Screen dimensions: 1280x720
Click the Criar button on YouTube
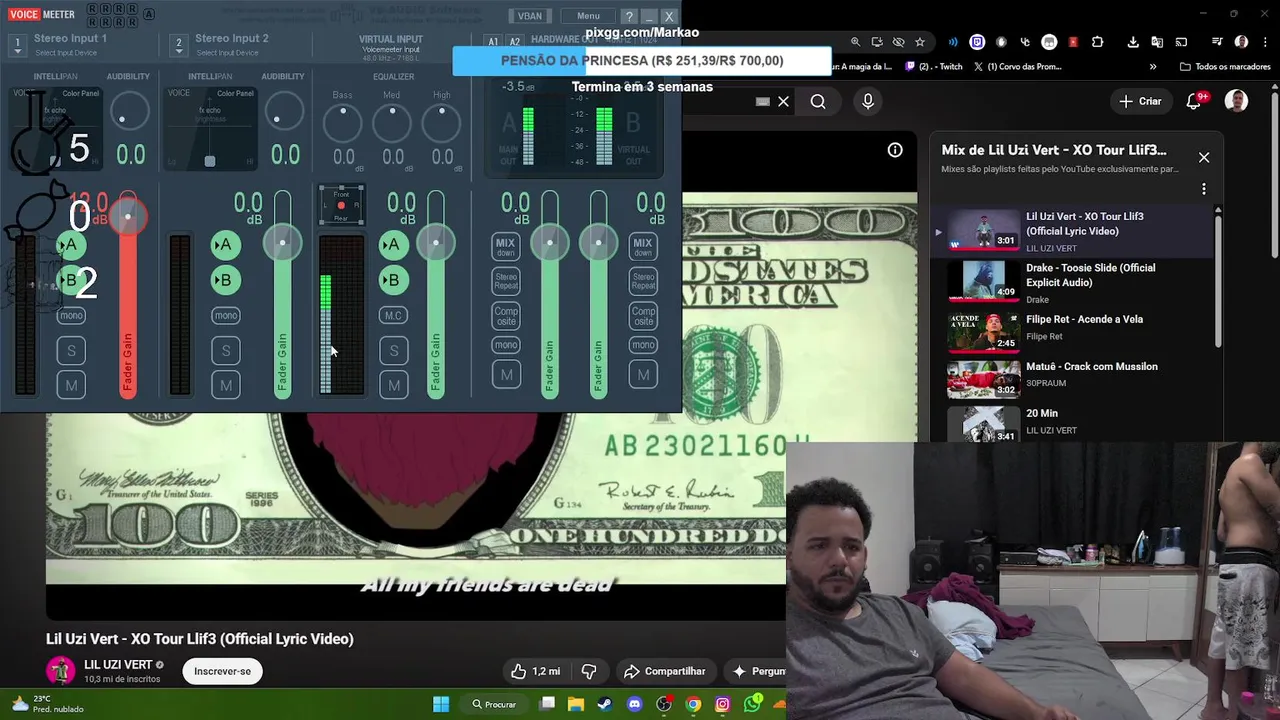tap(1140, 101)
